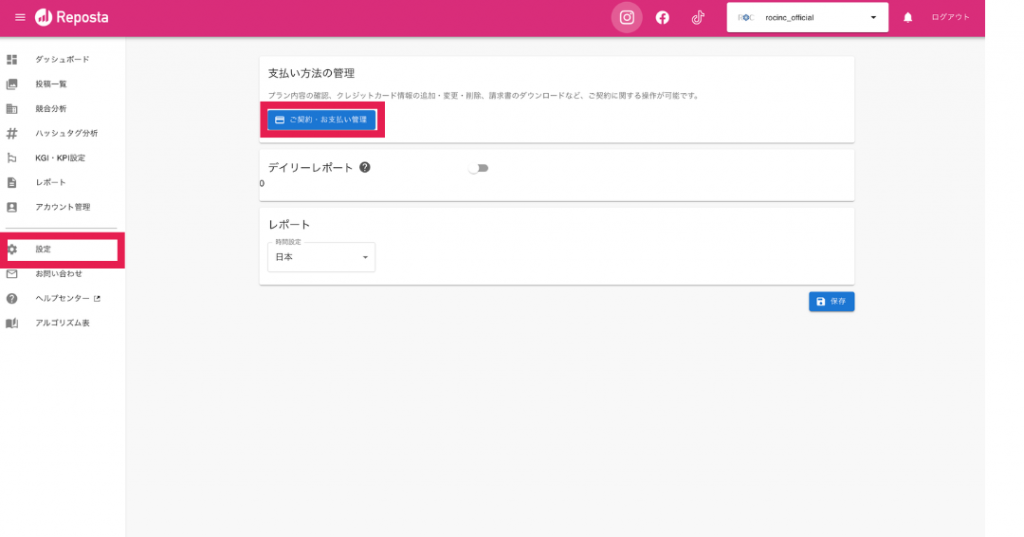Screen dimensions: 1024x537
Task: Switch to the Instagram platform icon
Action: (627, 18)
